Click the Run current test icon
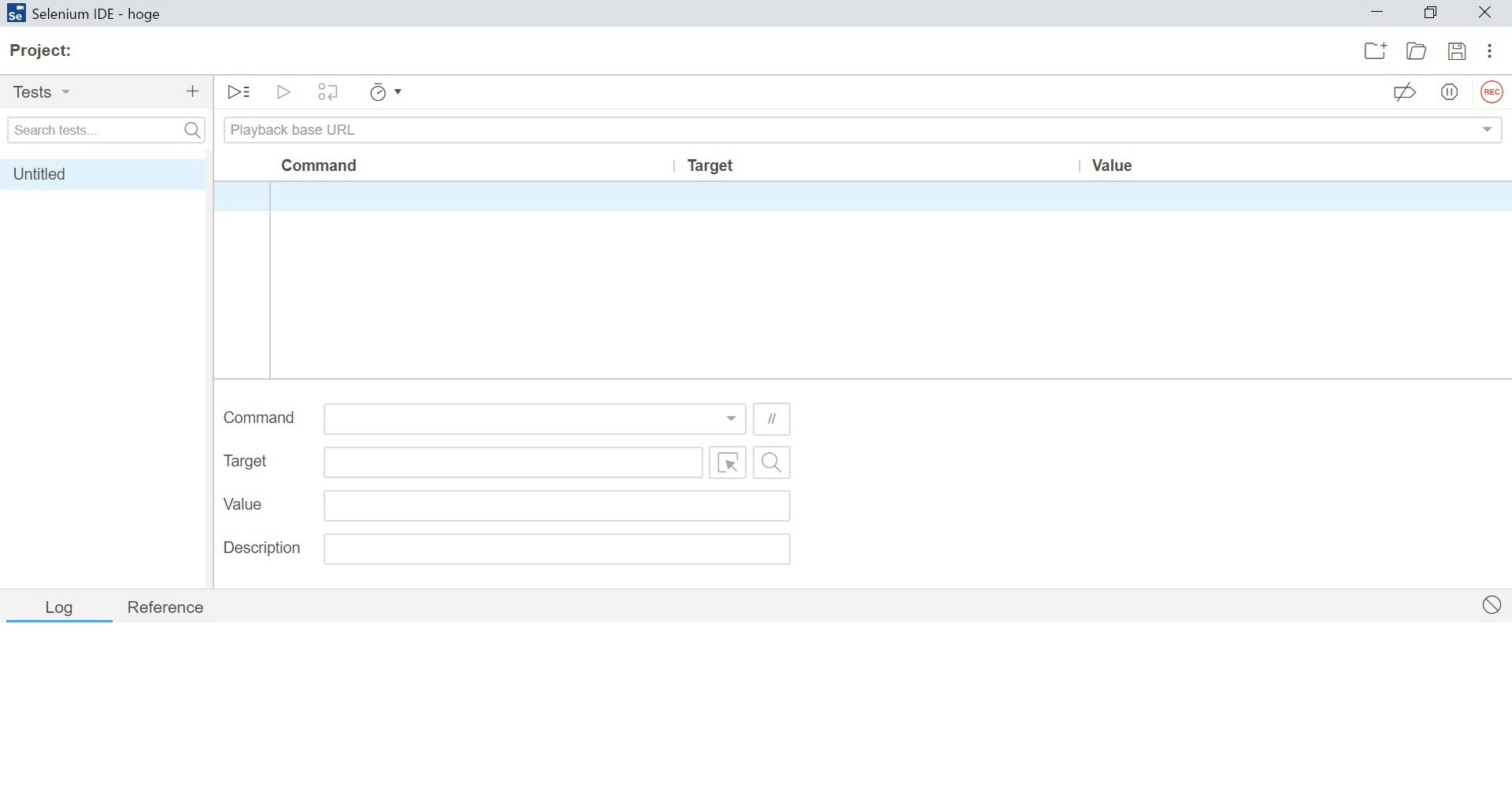 click(283, 92)
